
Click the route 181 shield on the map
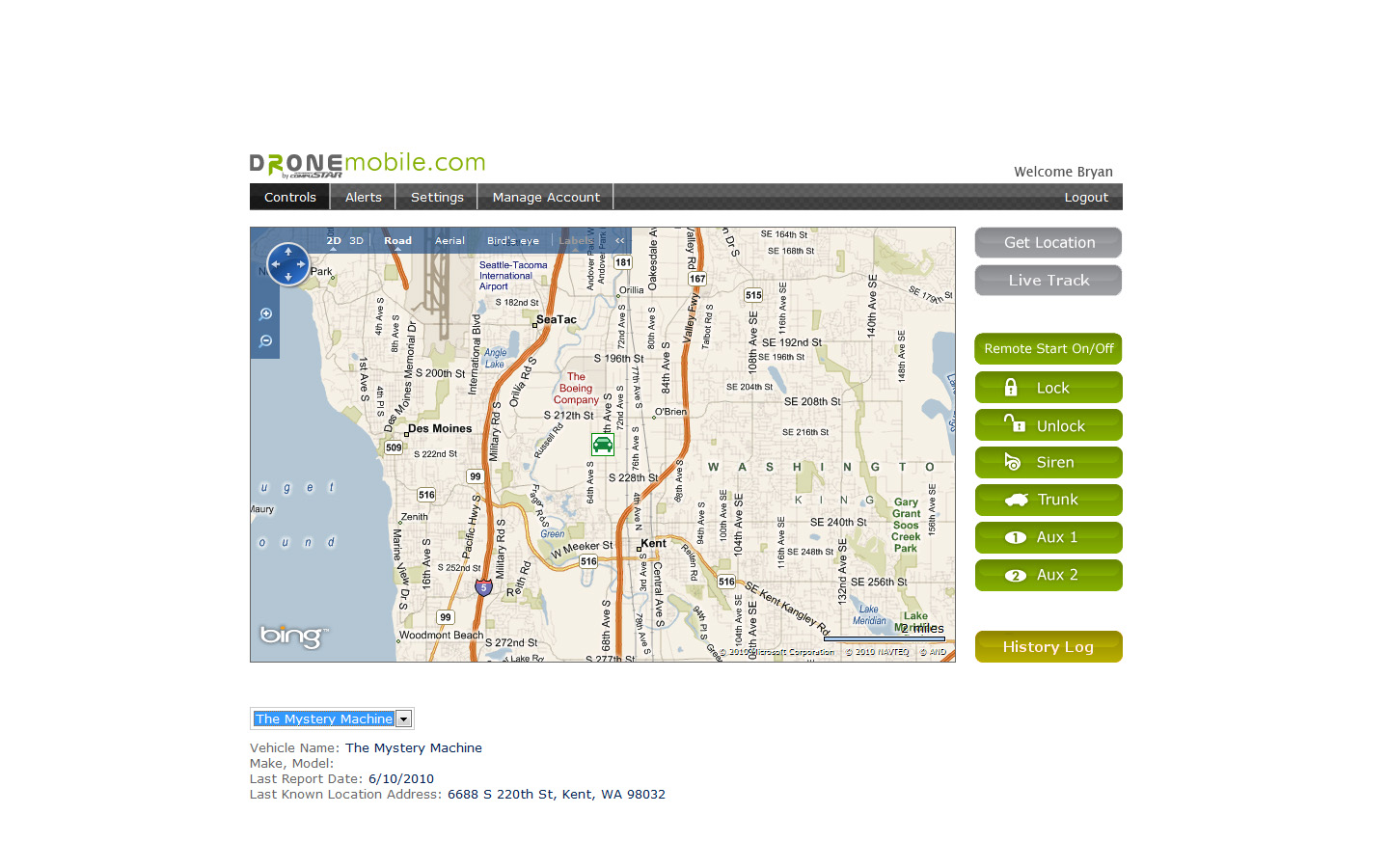pyautogui.click(x=623, y=262)
